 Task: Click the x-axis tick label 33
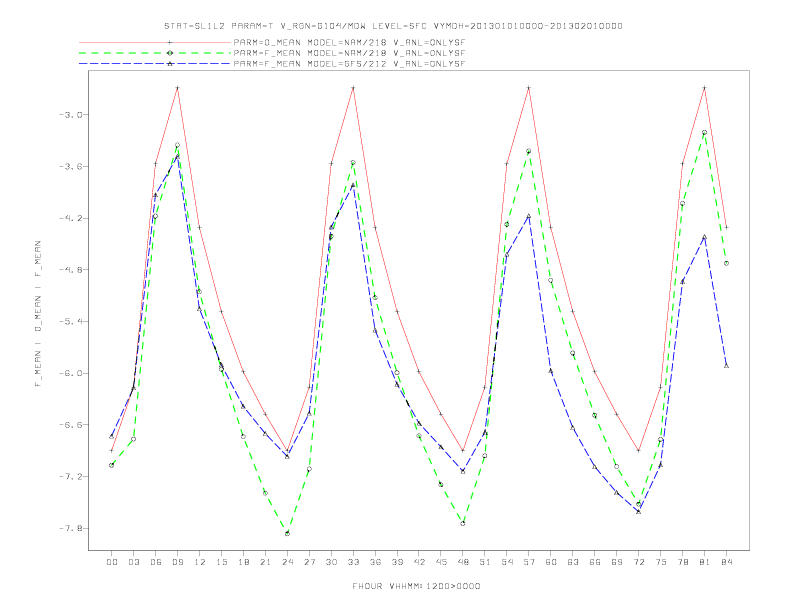(353, 562)
